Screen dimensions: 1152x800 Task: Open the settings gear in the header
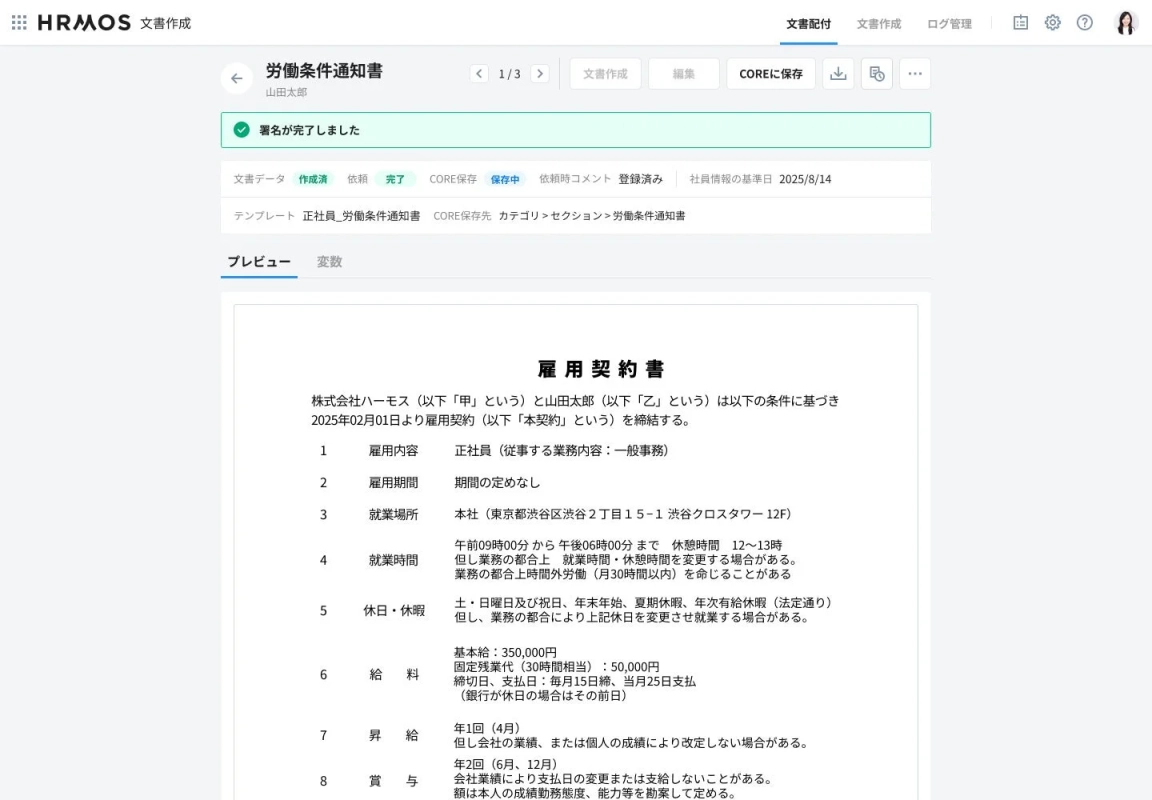[x=1052, y=22]
